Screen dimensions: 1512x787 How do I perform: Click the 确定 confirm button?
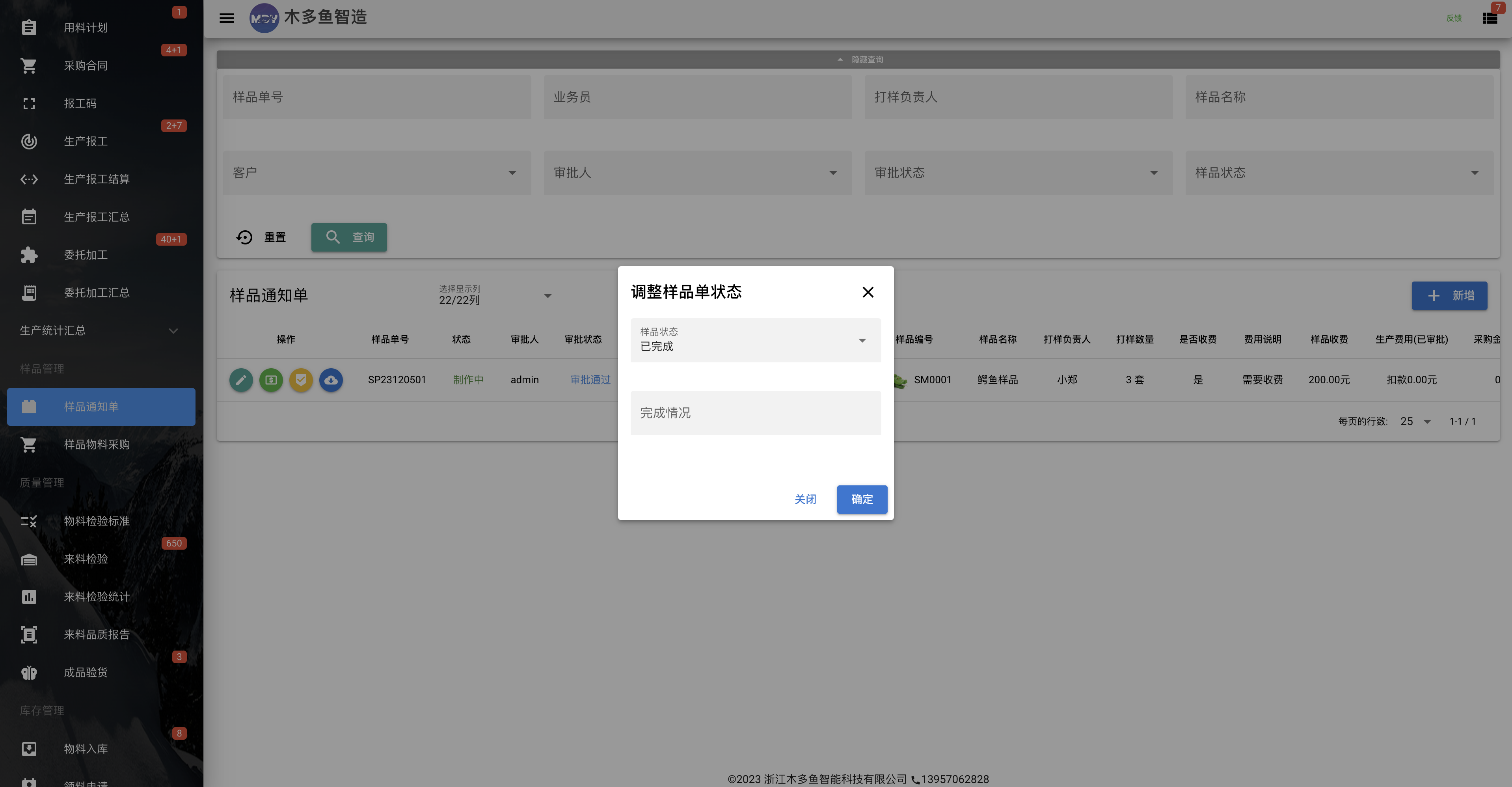[862, 499]
